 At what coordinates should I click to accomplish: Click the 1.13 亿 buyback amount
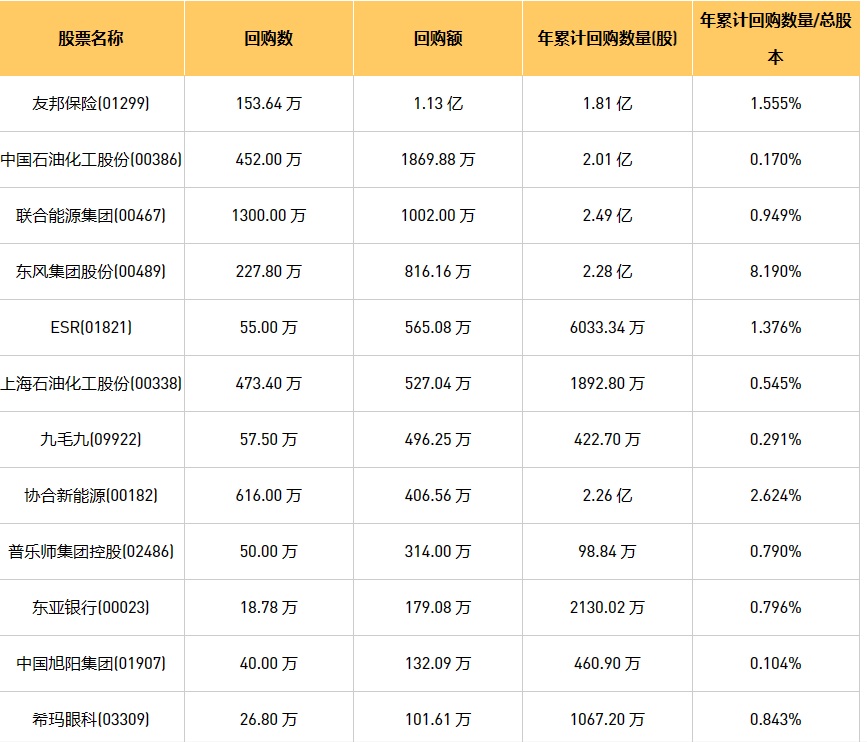click(x=438, y=103)
